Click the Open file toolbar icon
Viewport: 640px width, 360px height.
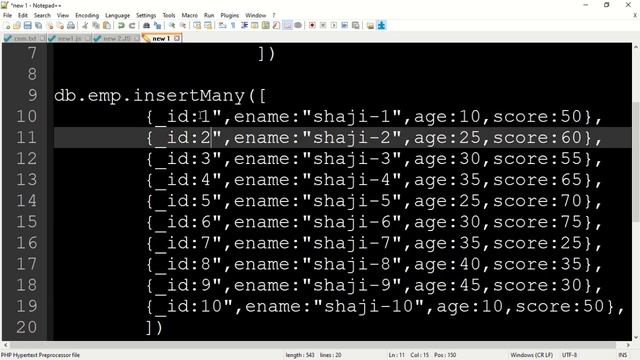pyautogui.click(x=17, y=25)
